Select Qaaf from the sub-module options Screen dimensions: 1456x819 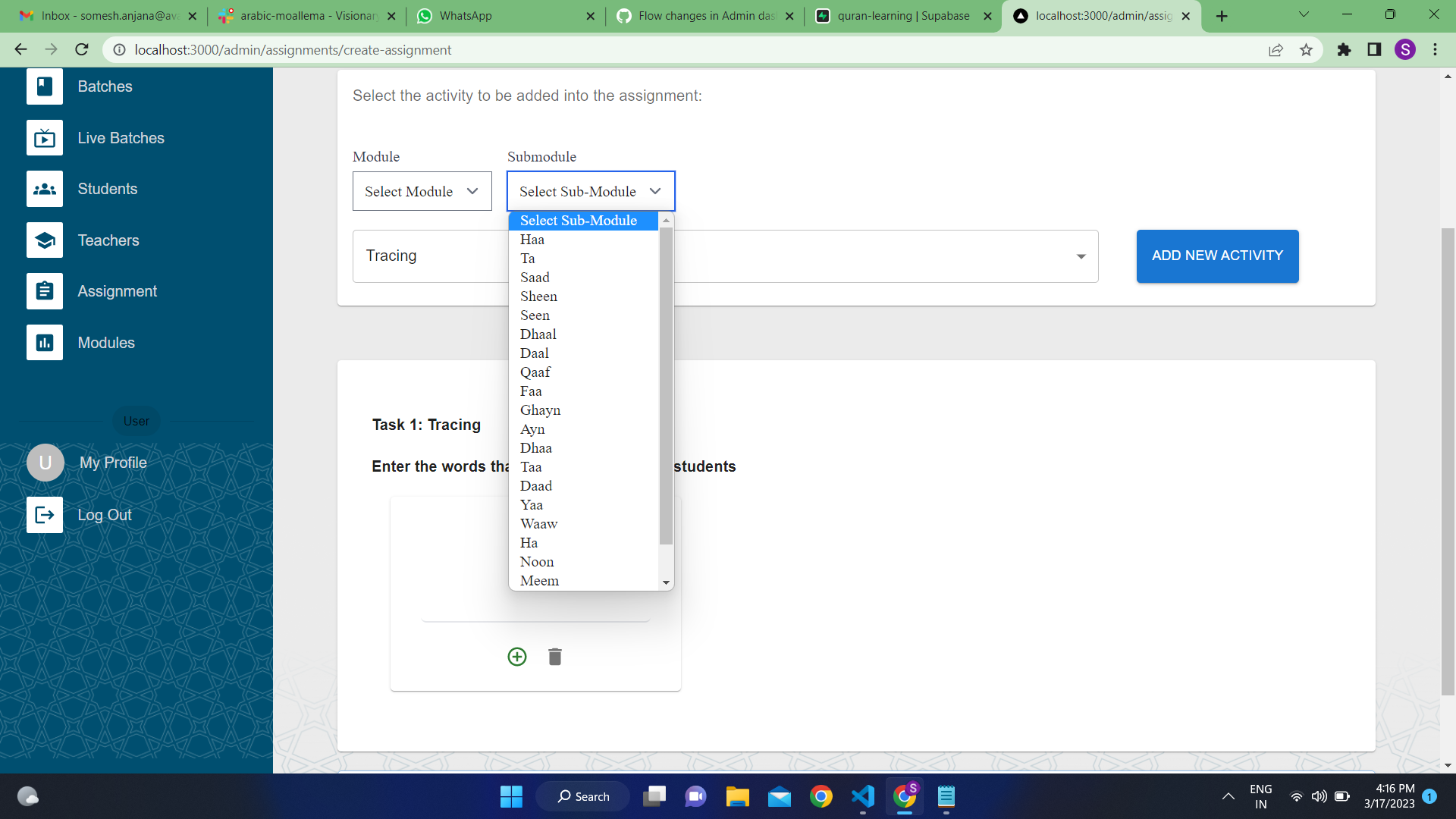click(535, 372)
